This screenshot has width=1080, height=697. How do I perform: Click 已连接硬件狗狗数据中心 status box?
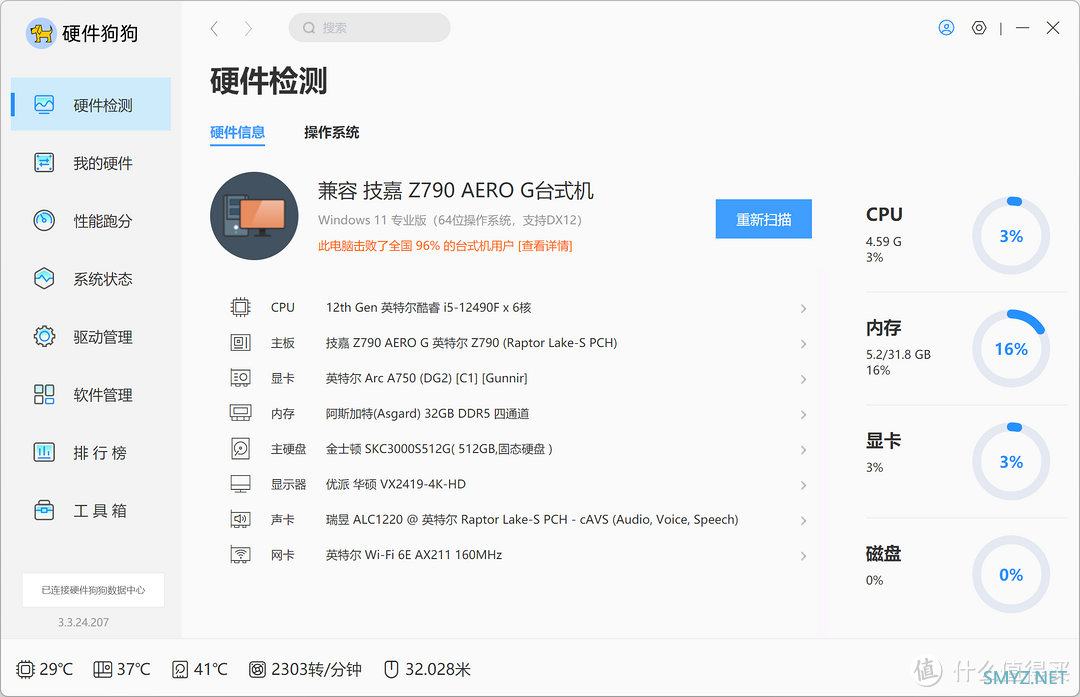point(93,590)
